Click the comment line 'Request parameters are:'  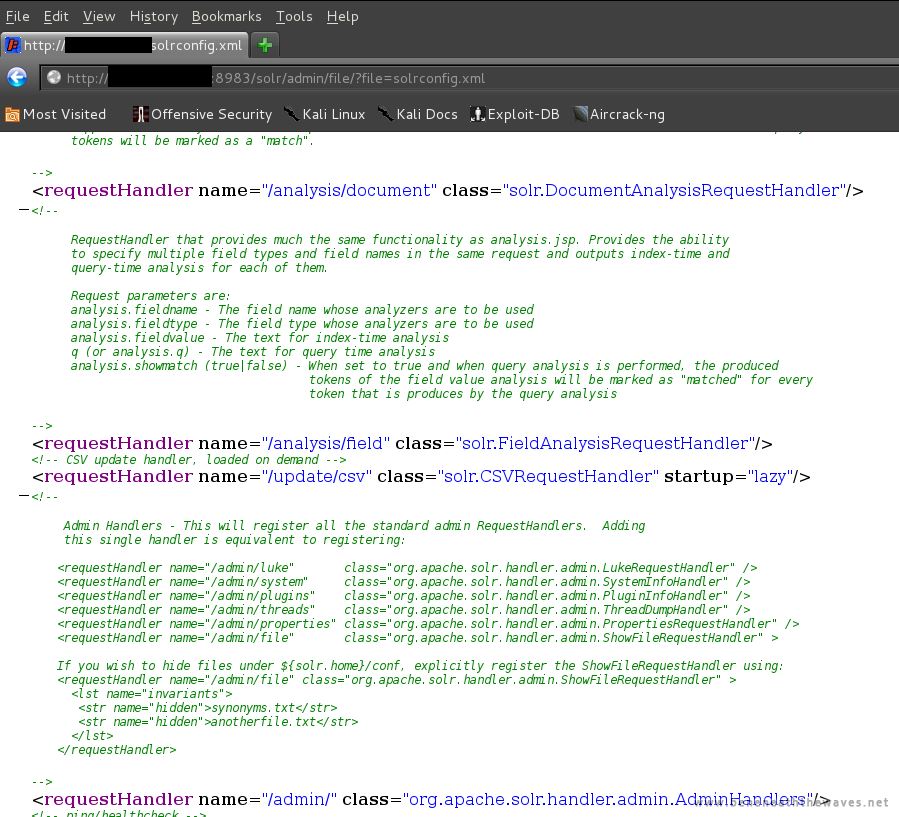(150, 296)
